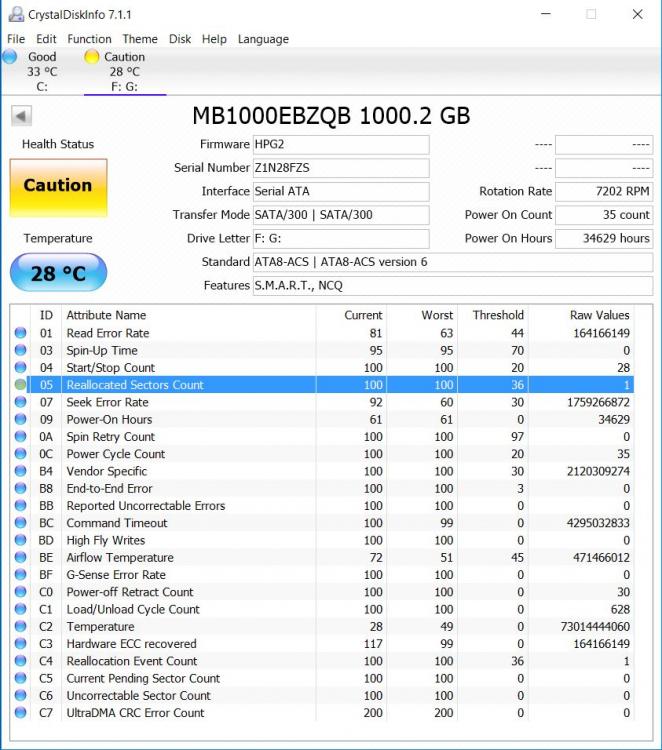This screenshot has width=662, height=750.
Task: Click the status orb beside G-Sense Error Rate
Action: tap(21, 574)
